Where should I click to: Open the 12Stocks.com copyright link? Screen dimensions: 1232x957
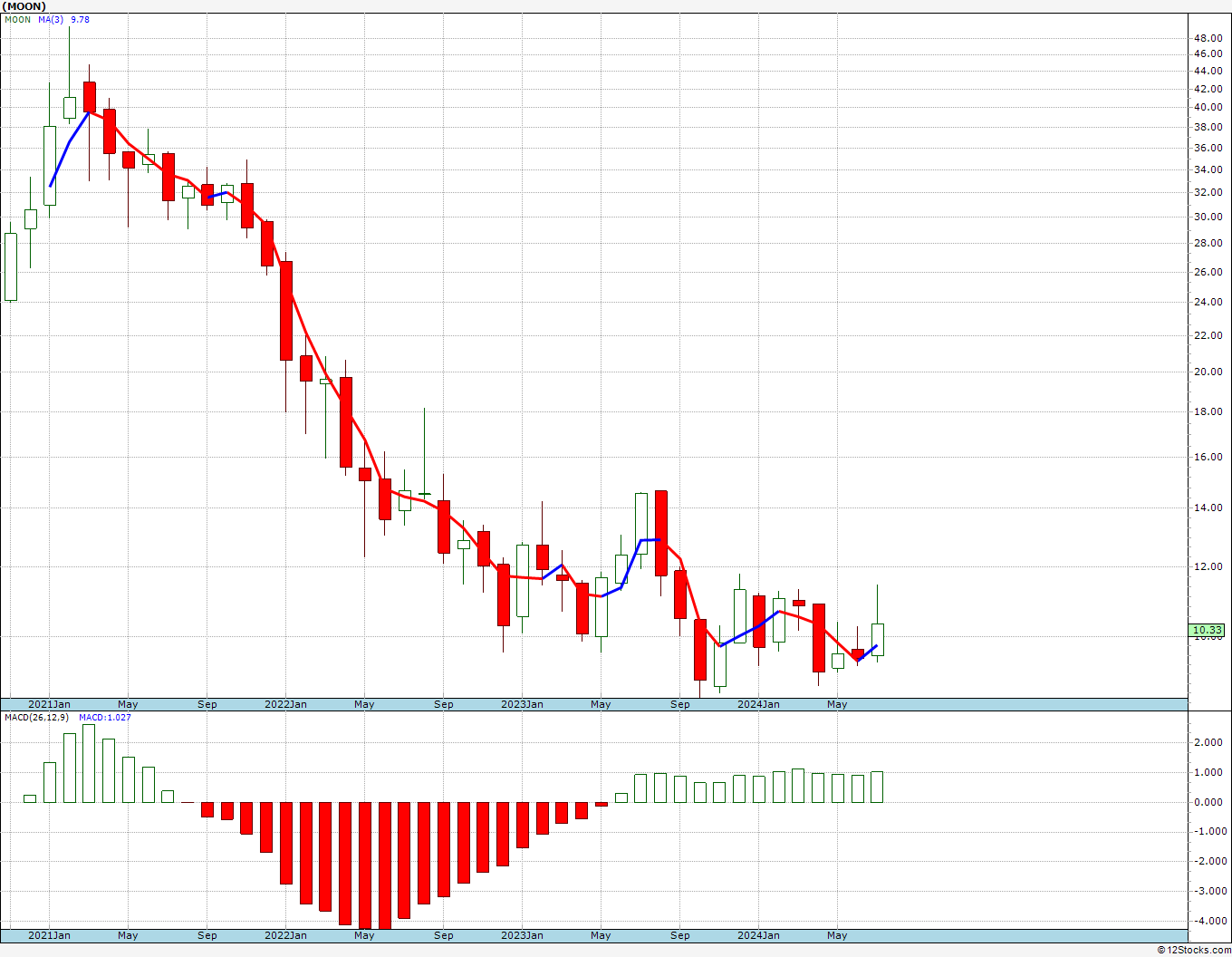click(1193, 950)
